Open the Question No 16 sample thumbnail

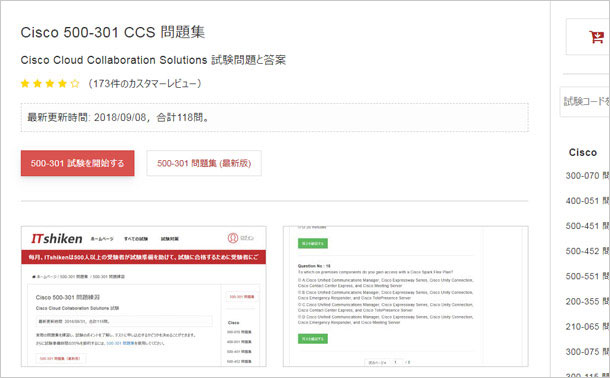[405, 296]
